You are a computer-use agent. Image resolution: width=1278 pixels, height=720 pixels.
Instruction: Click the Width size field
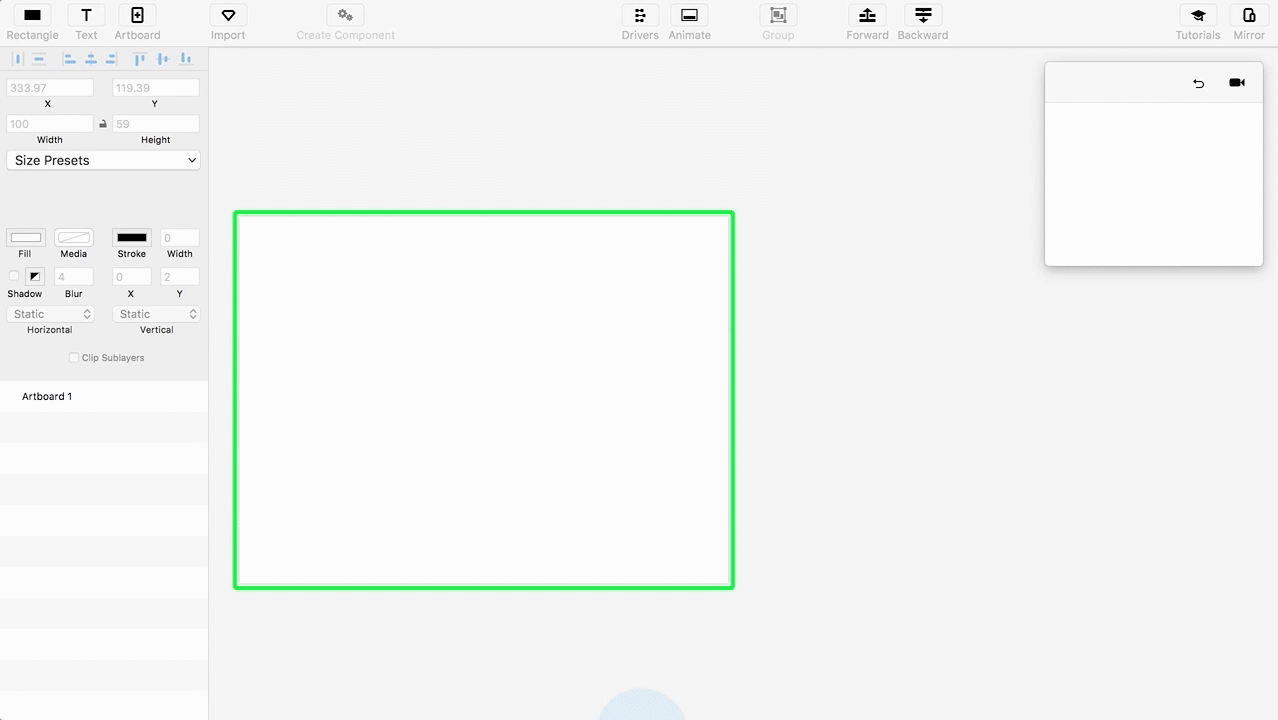(x=50, y=124)
